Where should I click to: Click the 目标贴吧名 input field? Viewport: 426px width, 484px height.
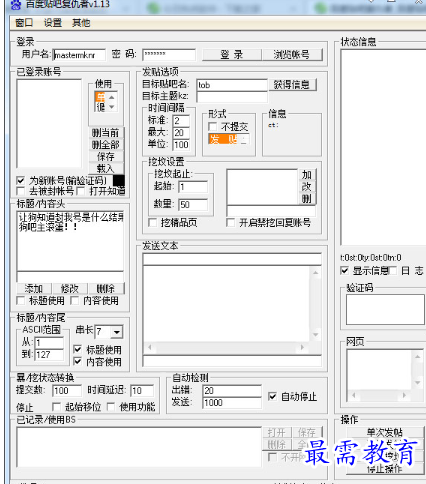(x=232, y=85)
